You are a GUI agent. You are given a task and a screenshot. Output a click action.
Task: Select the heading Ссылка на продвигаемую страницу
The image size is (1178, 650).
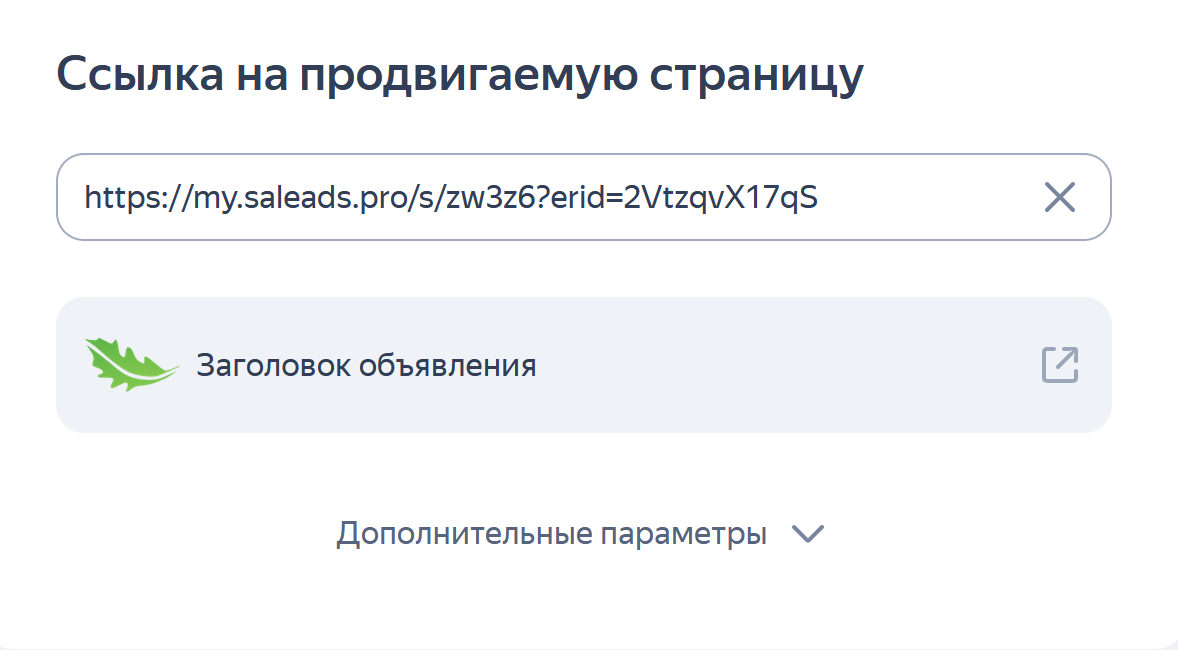click(460, 76)
